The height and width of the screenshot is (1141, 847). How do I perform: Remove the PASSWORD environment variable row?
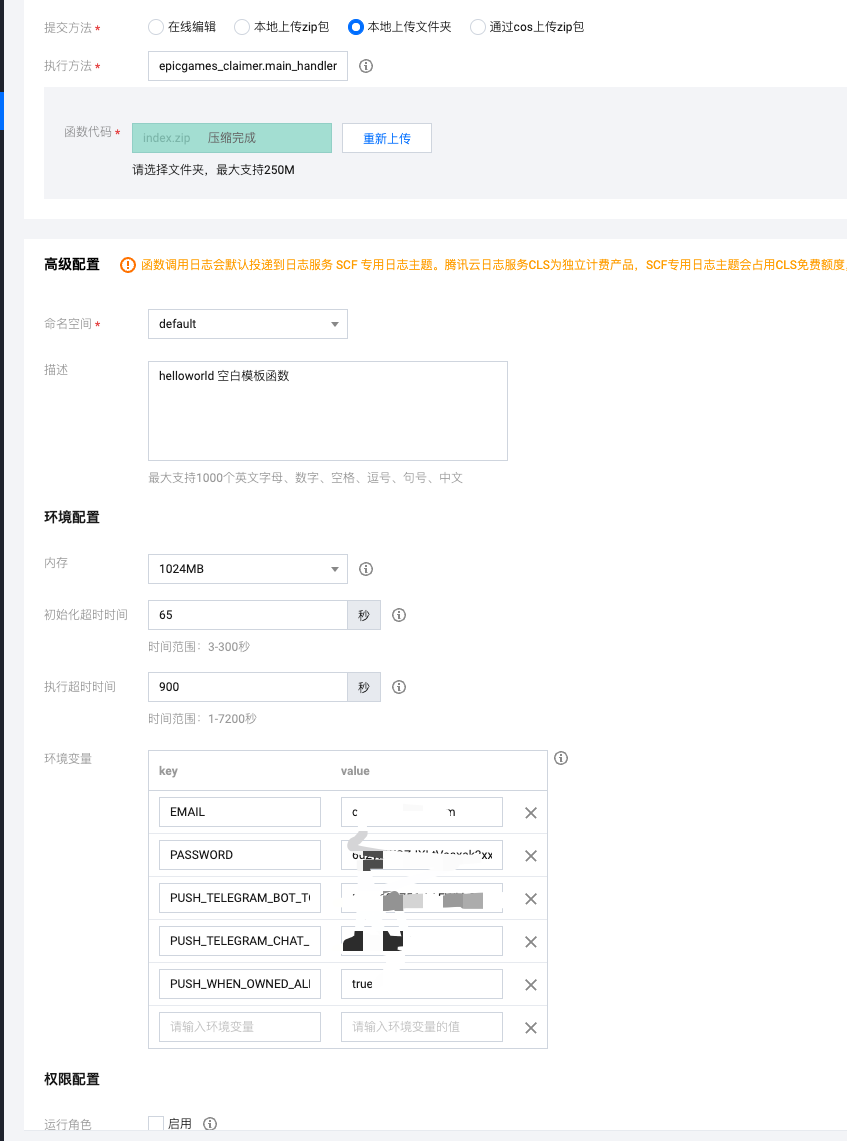pyautogui.click(x=531, y=856)
